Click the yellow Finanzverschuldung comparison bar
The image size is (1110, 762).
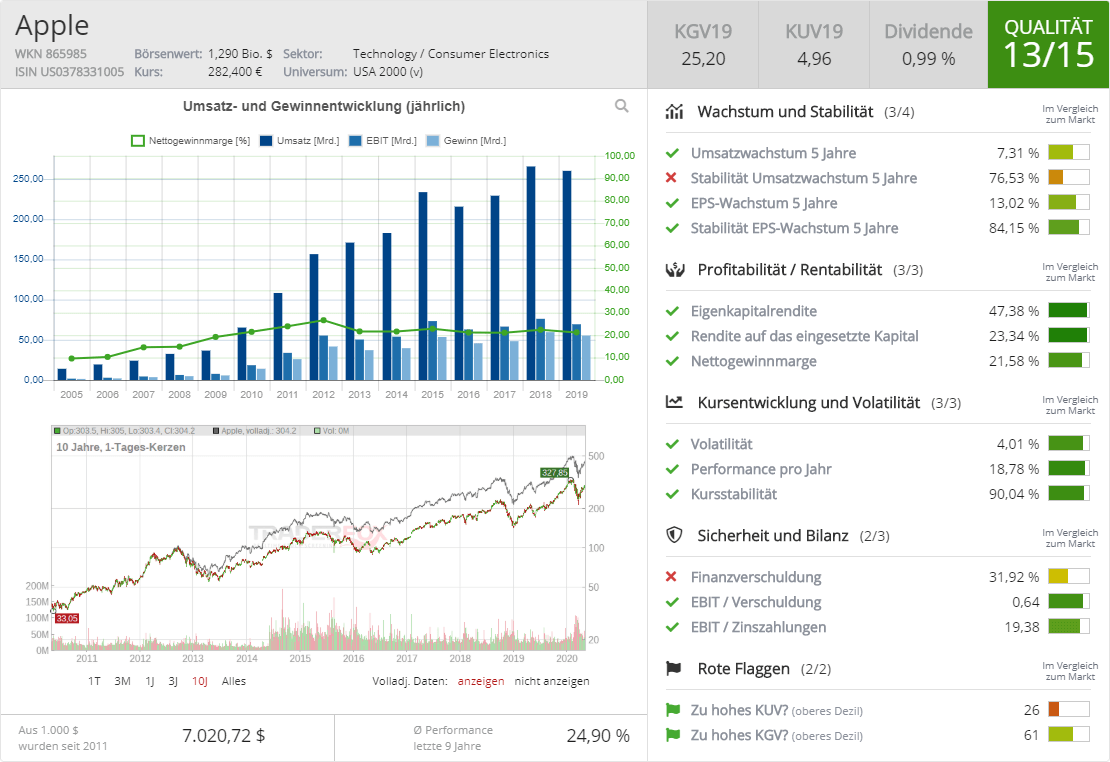click(1068, 576)
